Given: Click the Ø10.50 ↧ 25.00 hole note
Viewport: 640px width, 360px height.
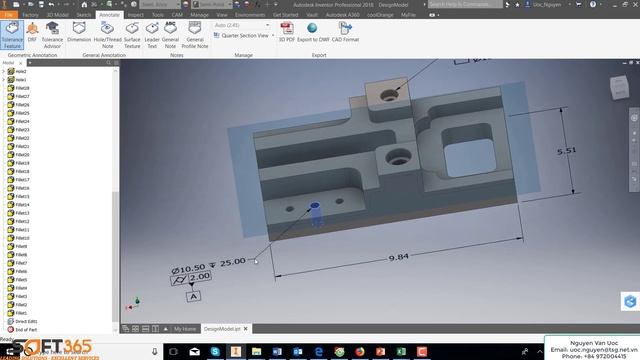Looking at the screenshot, I should click(x=209, y=265).
